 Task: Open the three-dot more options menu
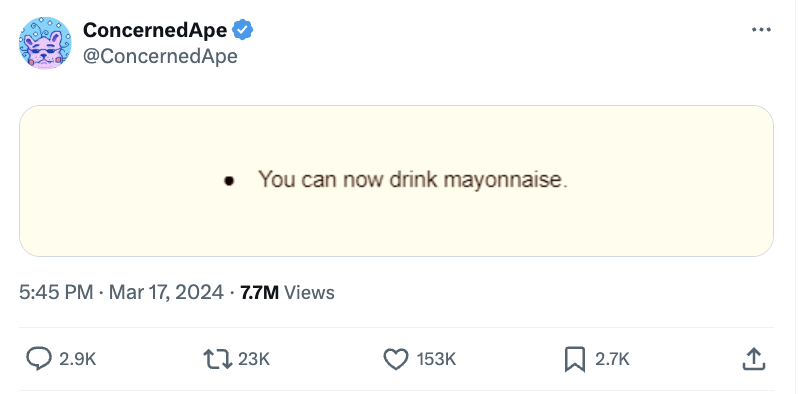pyautogui.click(x=761, y=30)
